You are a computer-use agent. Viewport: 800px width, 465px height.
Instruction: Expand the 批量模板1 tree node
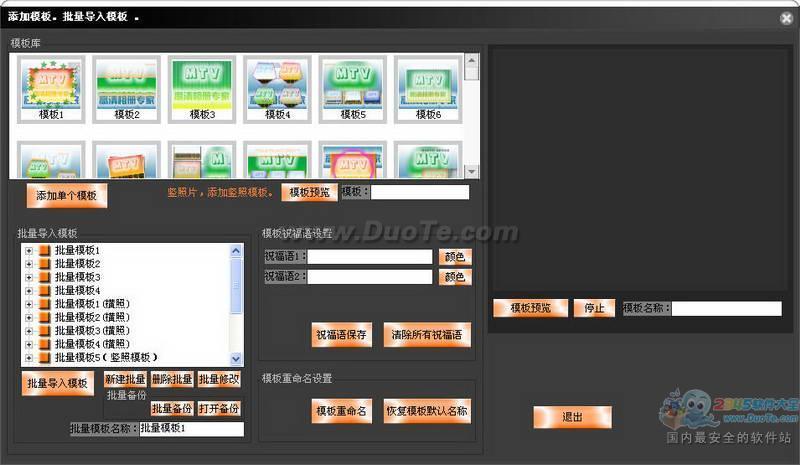point(29,251)
